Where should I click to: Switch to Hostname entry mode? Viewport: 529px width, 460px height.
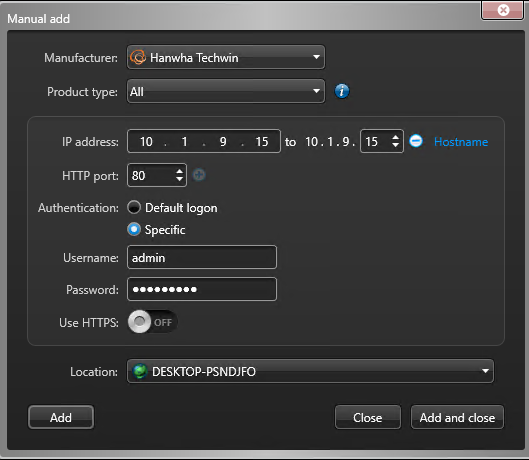pyautogui.click(x=461, y=142)
